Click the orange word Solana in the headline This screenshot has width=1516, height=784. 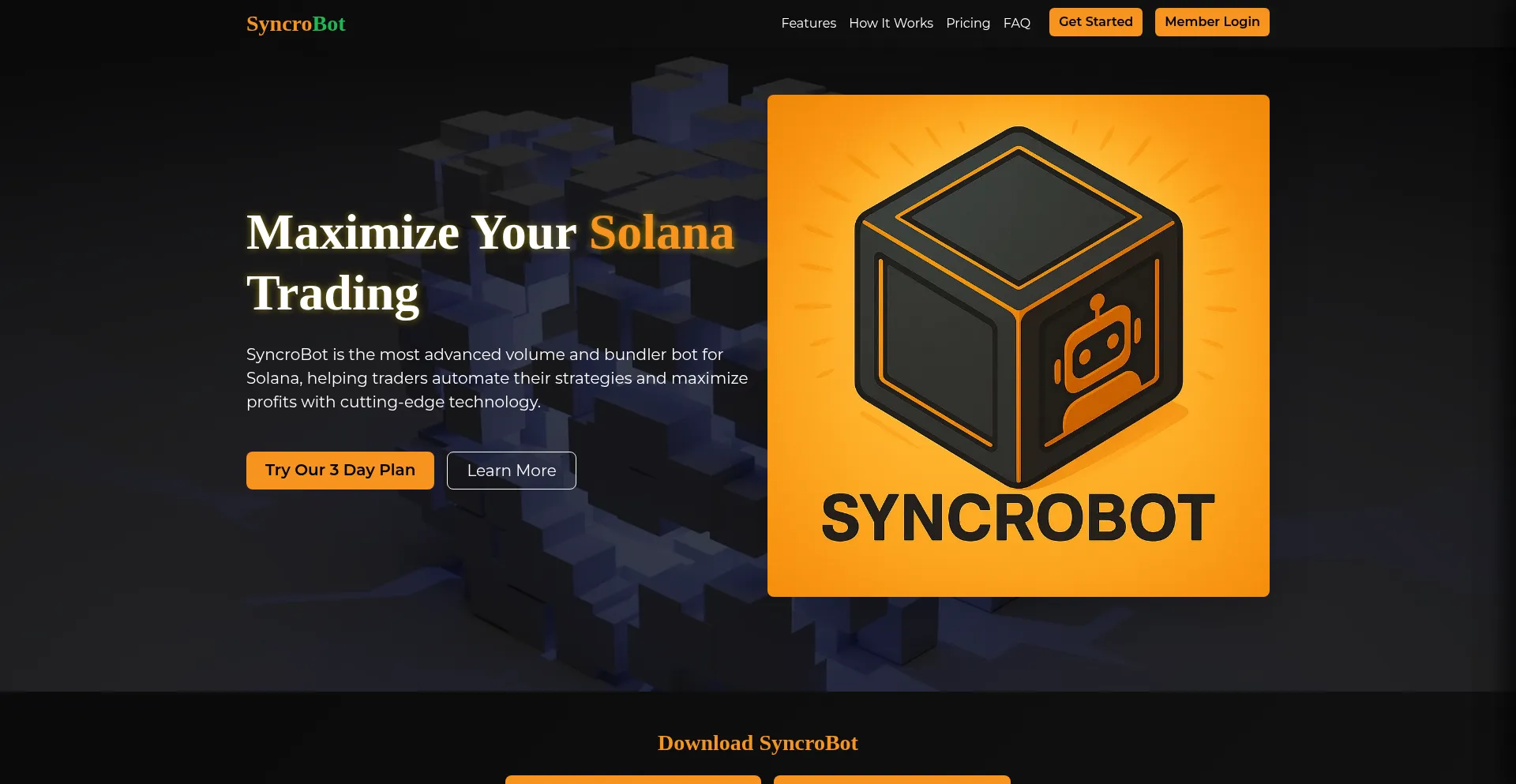[662, 233]
